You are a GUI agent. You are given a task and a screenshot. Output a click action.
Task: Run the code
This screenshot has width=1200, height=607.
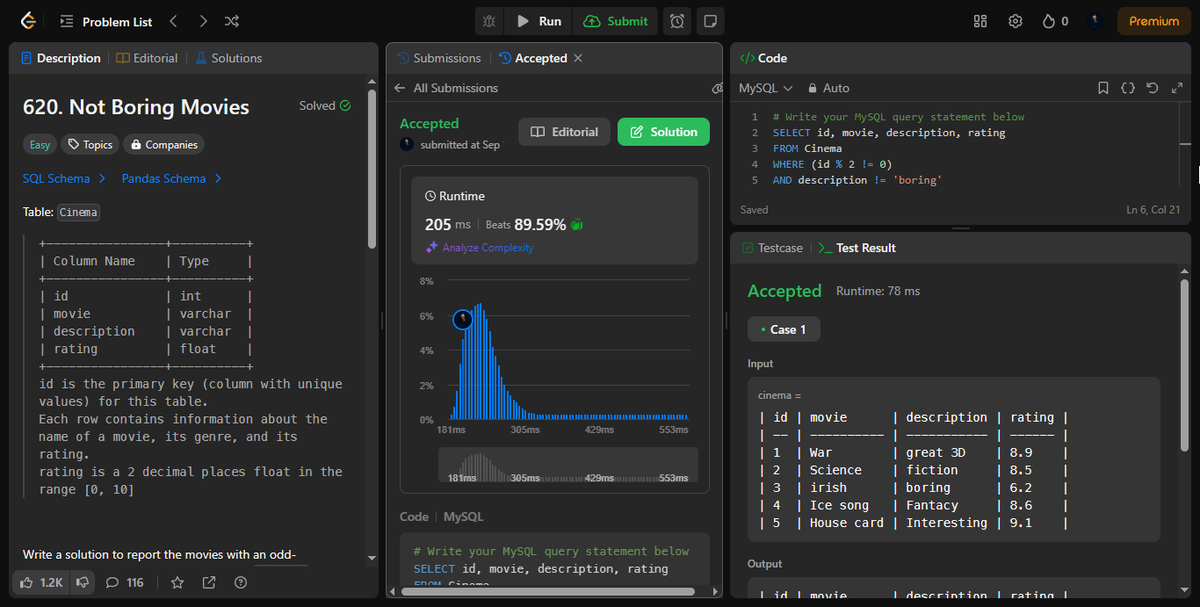[x=539, y=21]
